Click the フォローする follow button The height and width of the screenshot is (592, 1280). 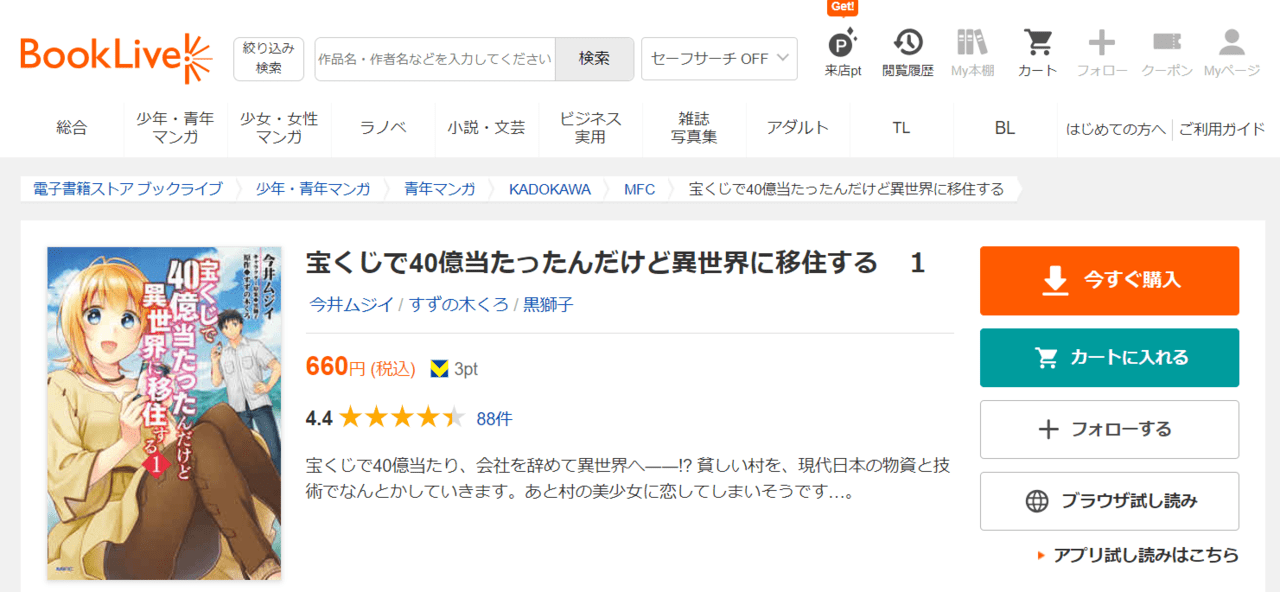(x=1109, y=429)
